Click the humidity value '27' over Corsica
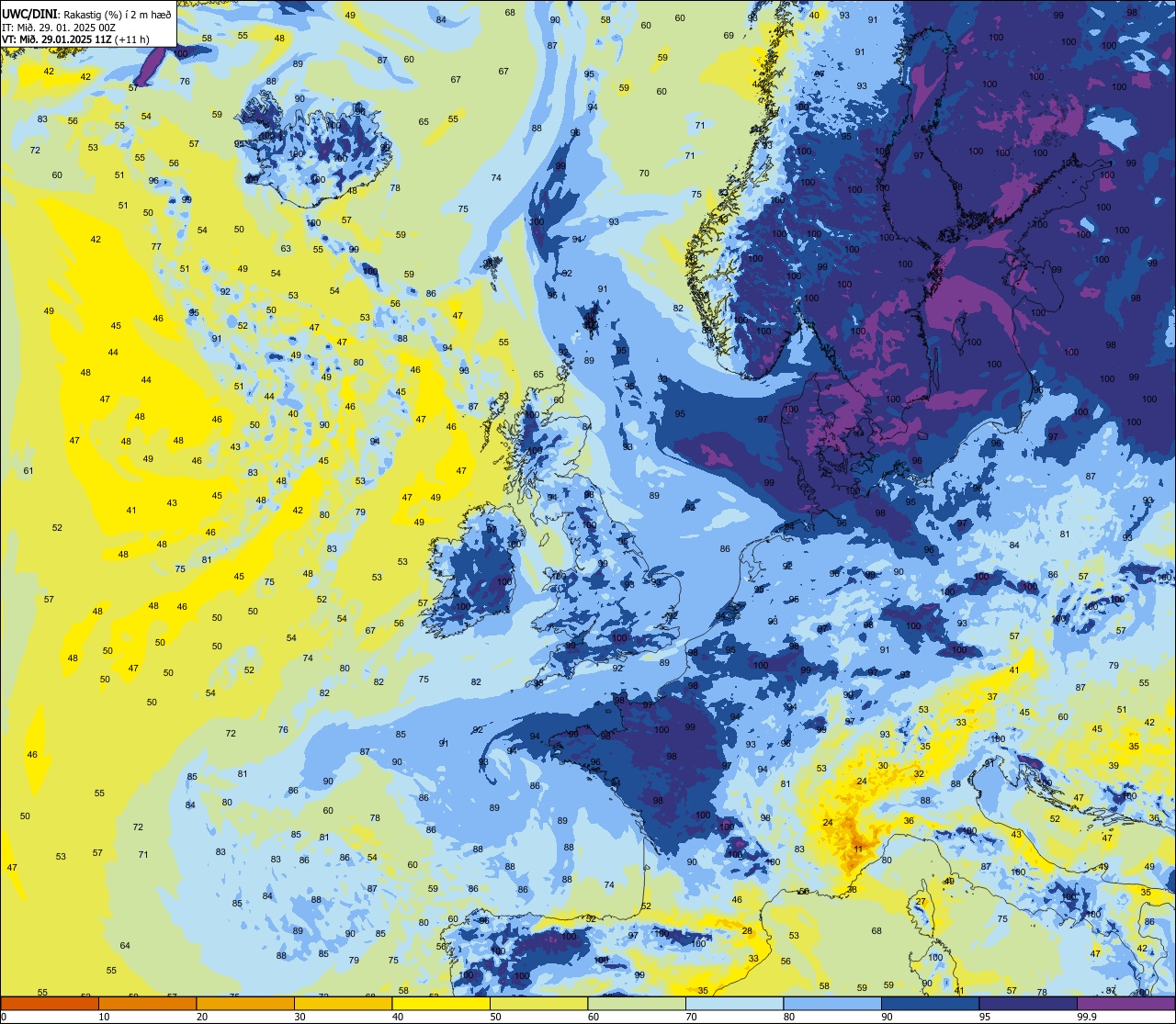Image resolution: width=1176 pixels, height=1024 pixels. pos(921,902)
